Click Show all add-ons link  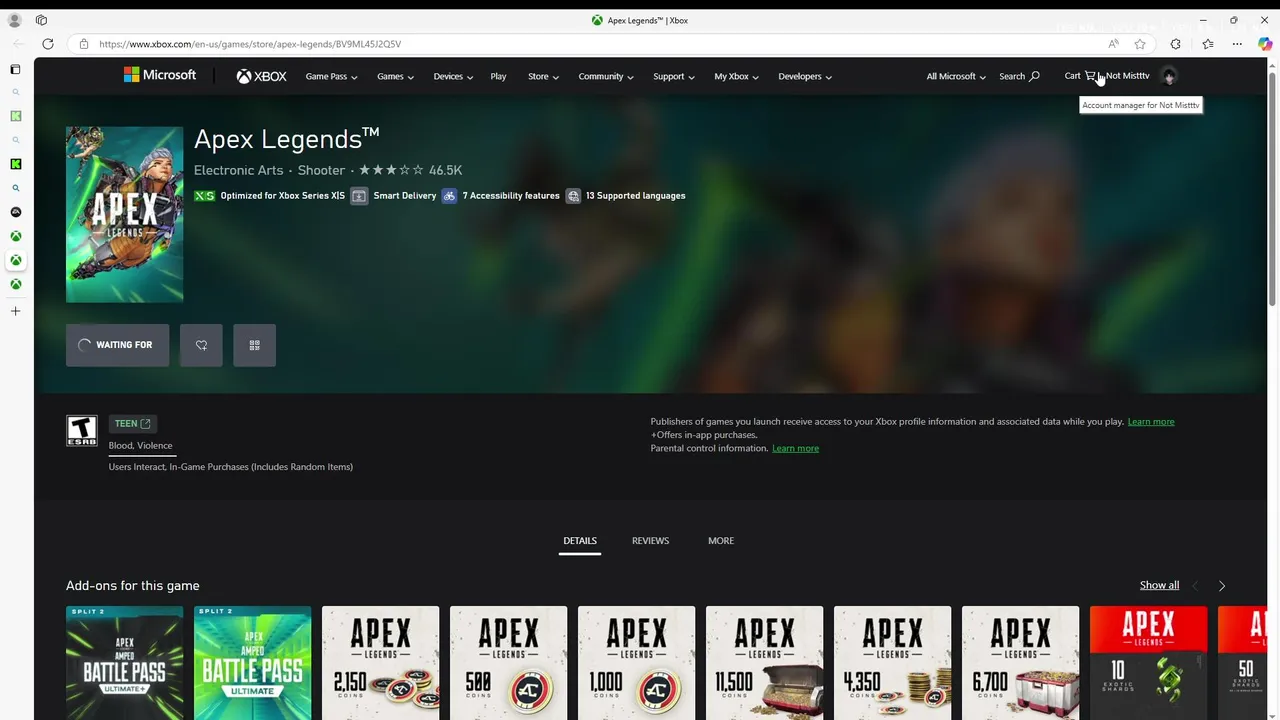tap(1159, 585)
